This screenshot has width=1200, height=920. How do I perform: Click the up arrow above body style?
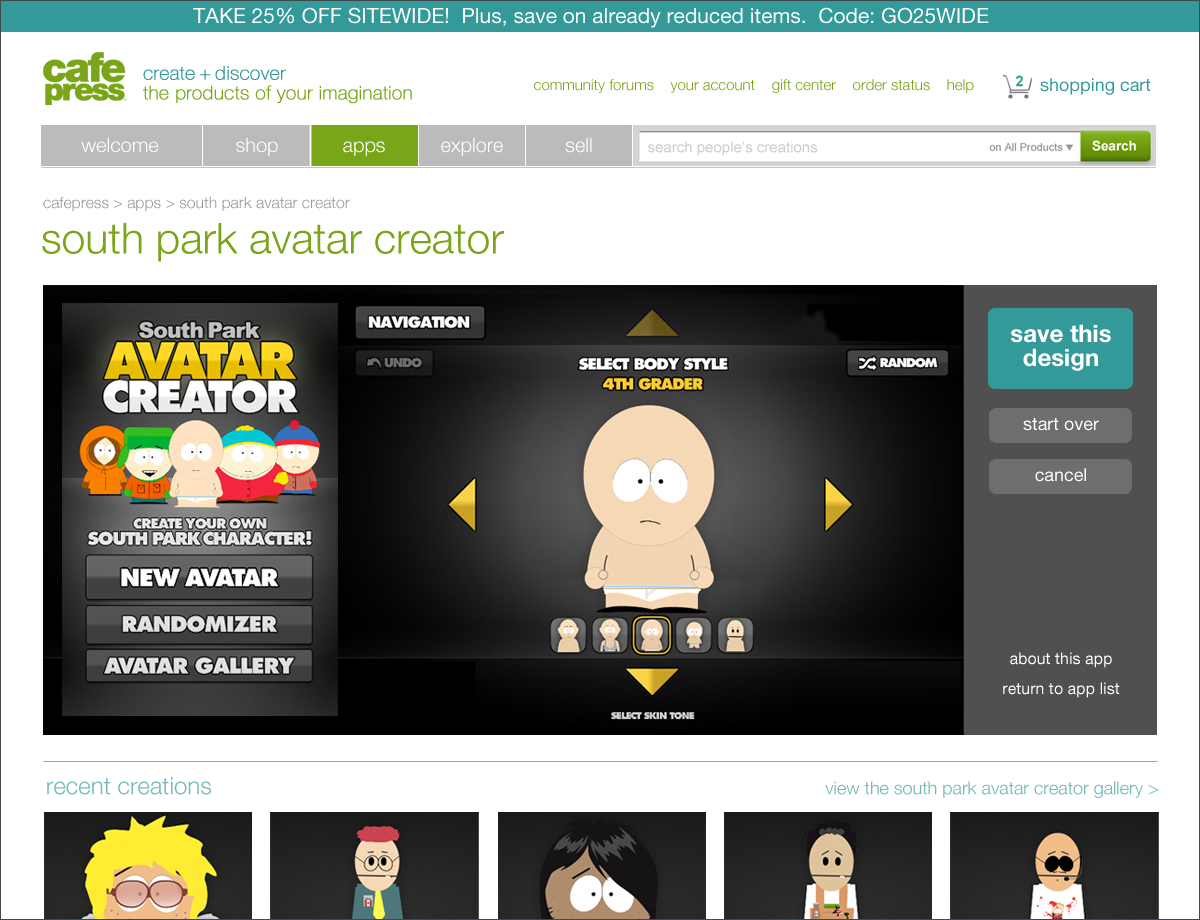click(652, 323)
